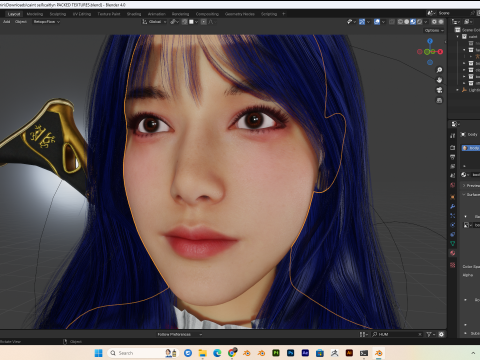Image resolution: width=480 pixels, height=360 pixels.
Task: Expand the Preview panel in material properties
Action: pyautogui.click(x=471, y=185)
